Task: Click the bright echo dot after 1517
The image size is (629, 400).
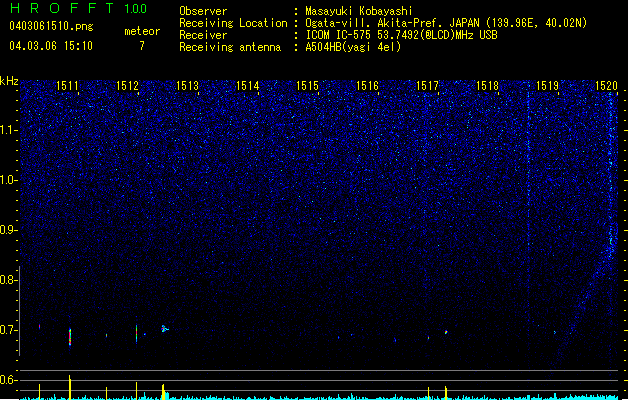Action: click(446, 332)
